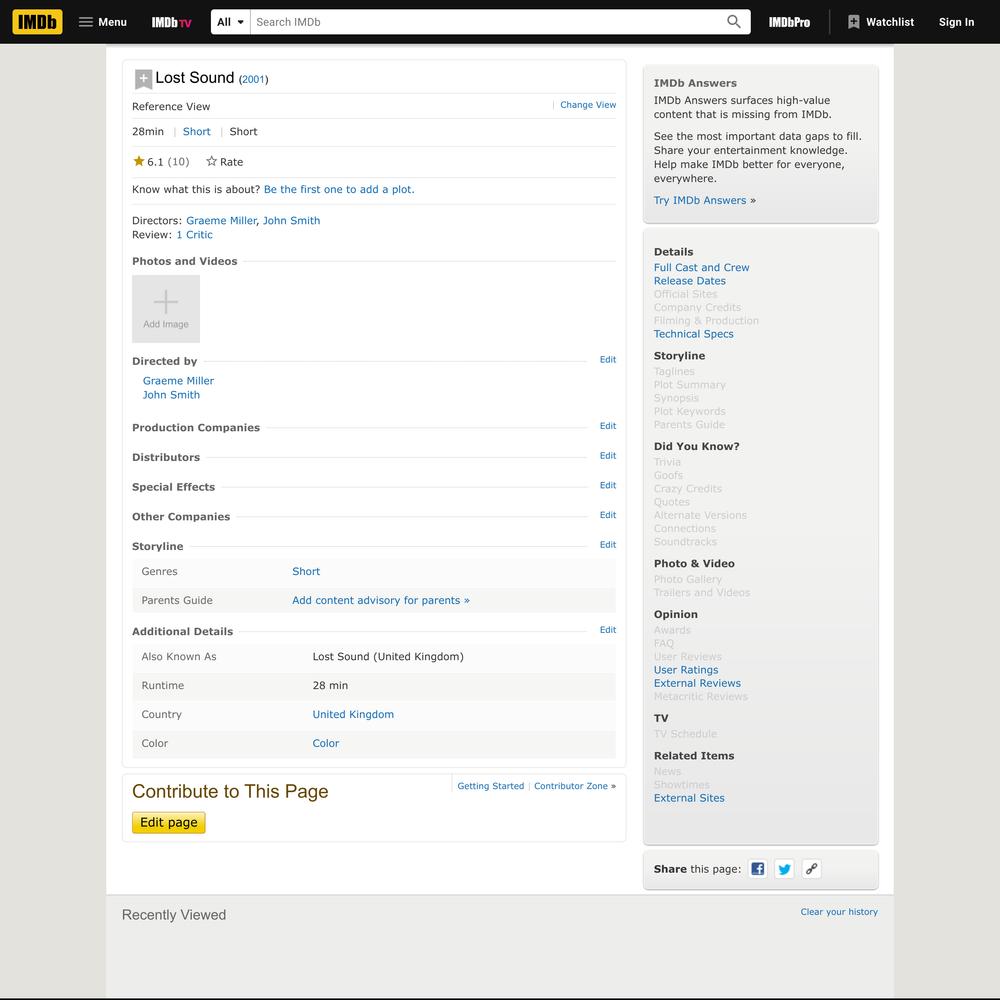Open the 1 Critic review link
1000x1000 pixels.
(x=195, y=235)
